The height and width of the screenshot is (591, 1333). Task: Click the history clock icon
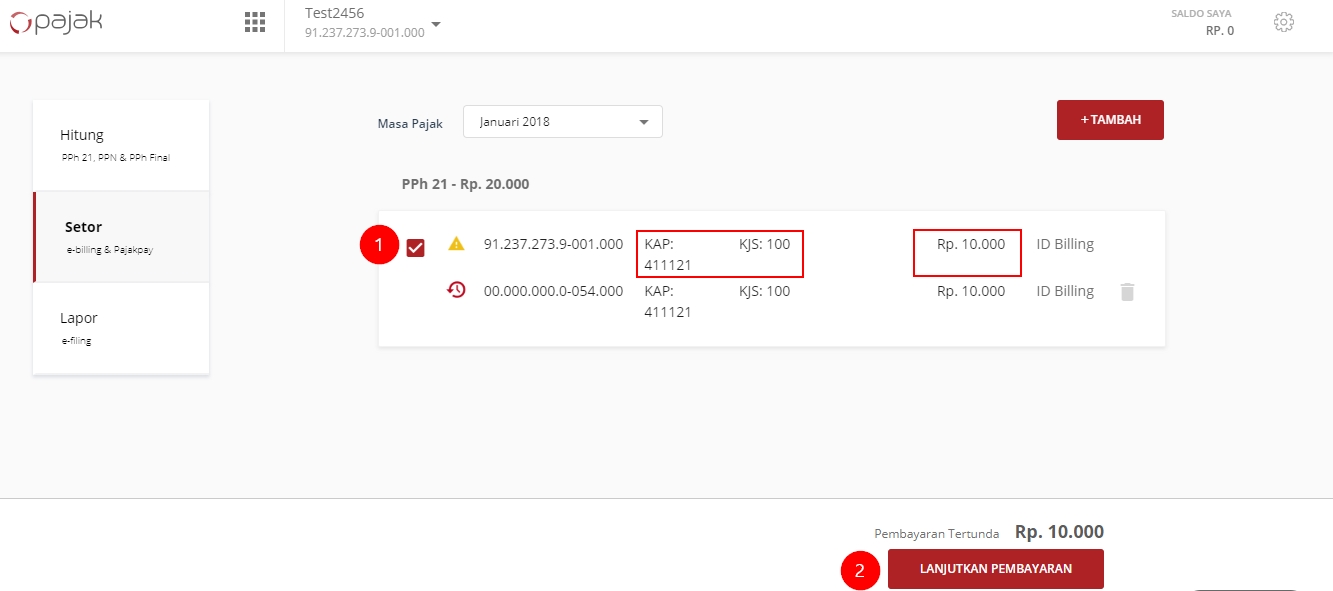[x=456, y=290]
